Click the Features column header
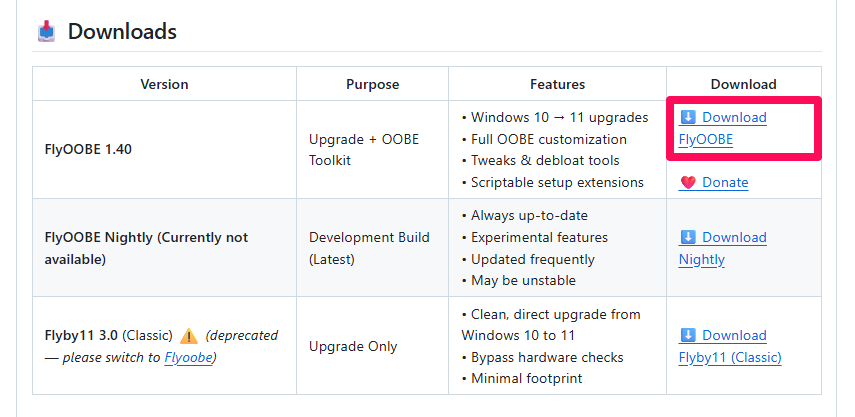Screen dimensions: 855x417 (x=557, y=84)
